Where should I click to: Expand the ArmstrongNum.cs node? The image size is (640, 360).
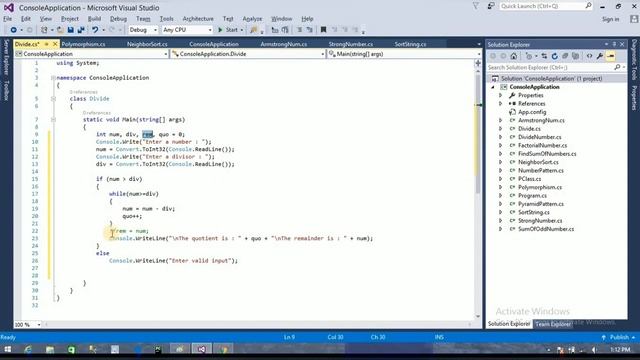tap(500, 120)
